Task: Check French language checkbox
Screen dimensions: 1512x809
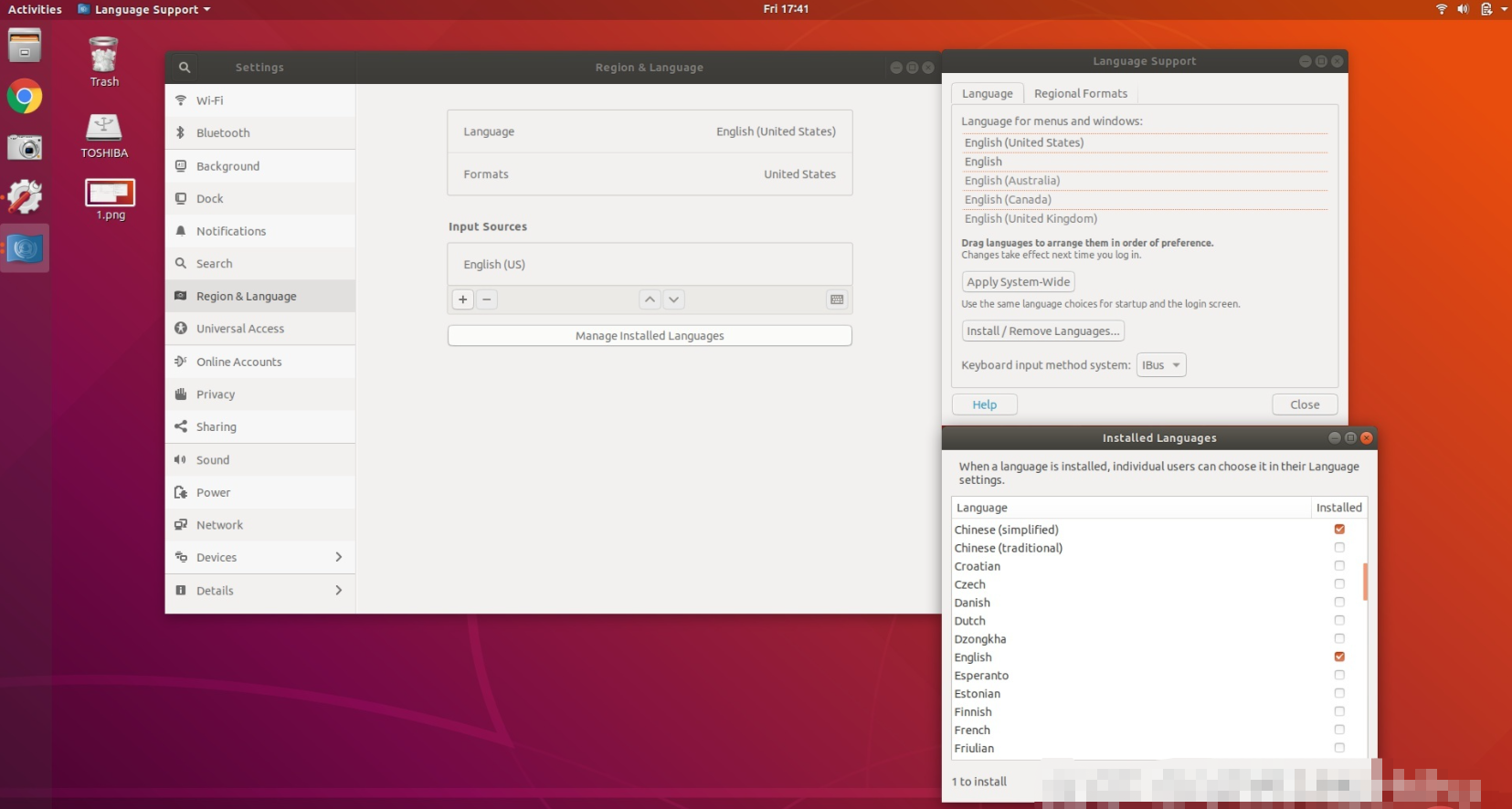Action: point(1339,730)
